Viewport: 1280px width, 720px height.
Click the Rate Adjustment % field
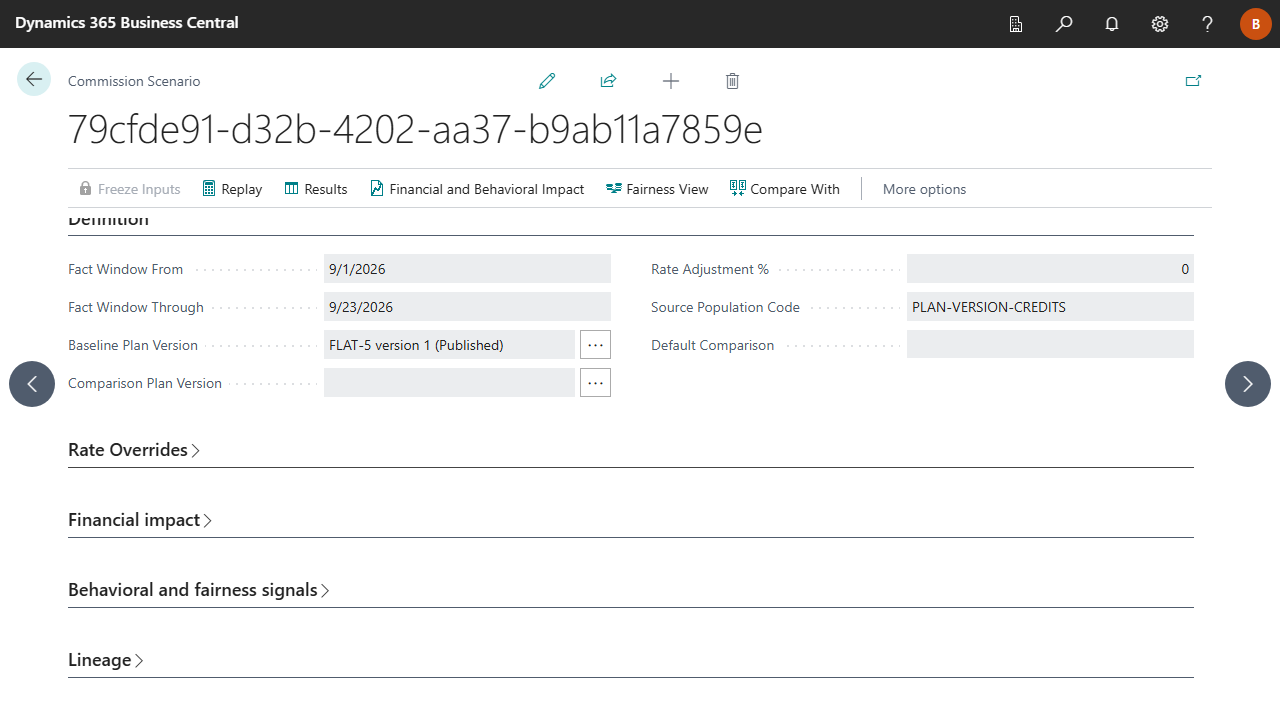(1050, 269)
